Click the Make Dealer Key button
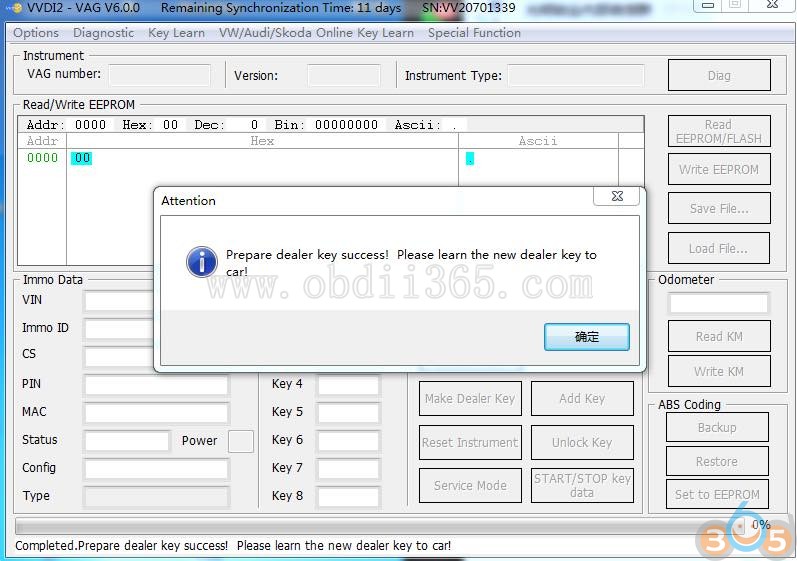Screen dimensions: 797x561 click(470, 398)
